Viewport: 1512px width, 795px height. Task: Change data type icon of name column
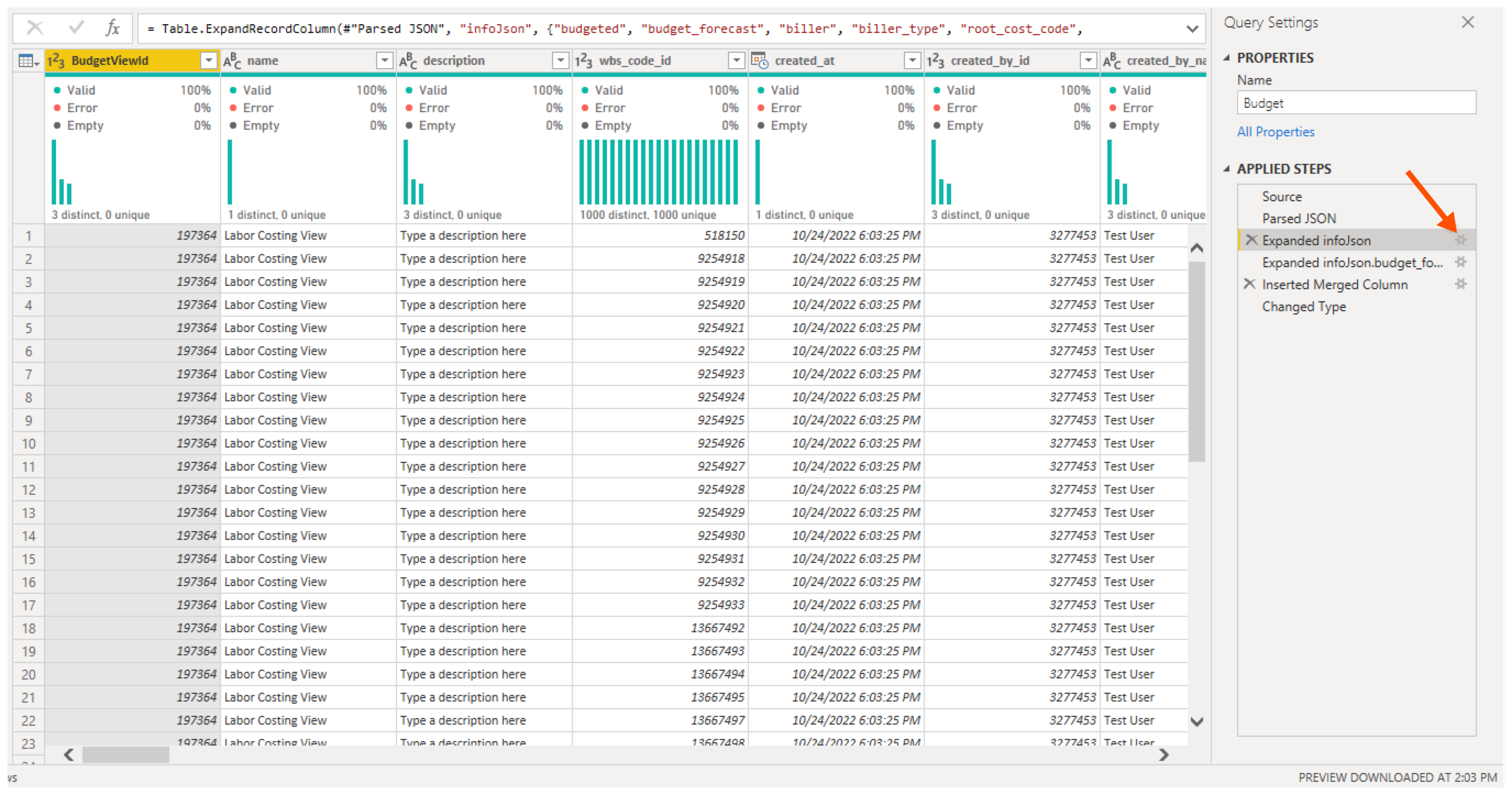click(x=233, y=60)
